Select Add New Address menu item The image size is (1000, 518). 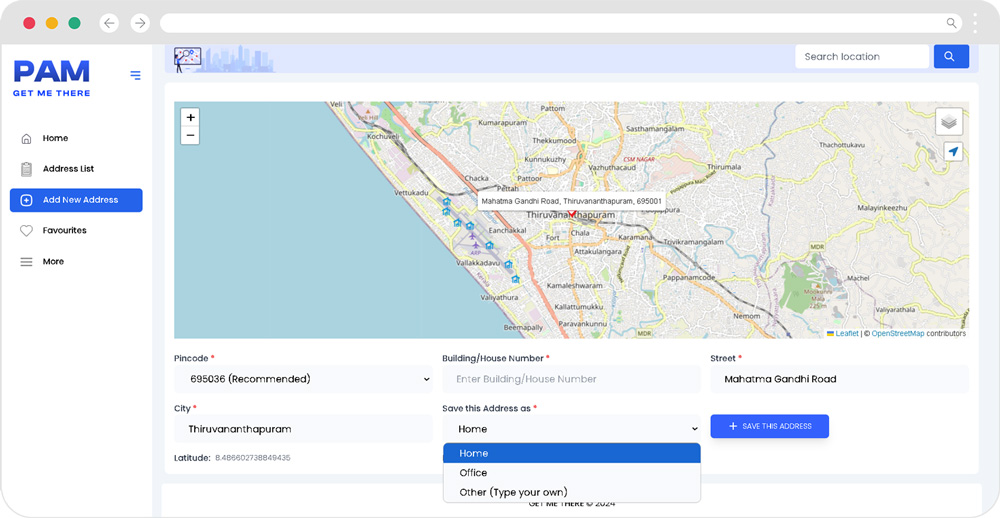[76, 200]
